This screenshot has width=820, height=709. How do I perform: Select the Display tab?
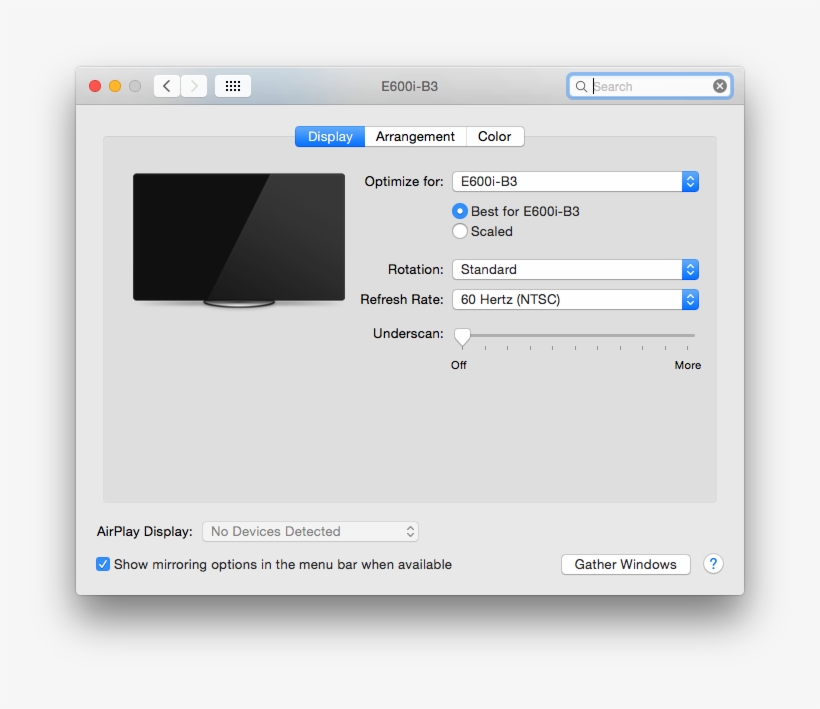(329, 136)
